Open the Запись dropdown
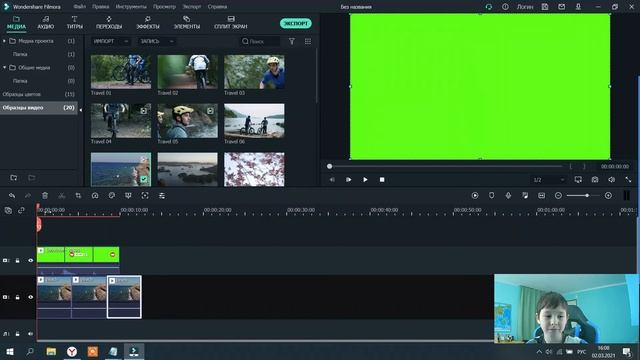This screenshot has height=360, width=640. [157, 41]
